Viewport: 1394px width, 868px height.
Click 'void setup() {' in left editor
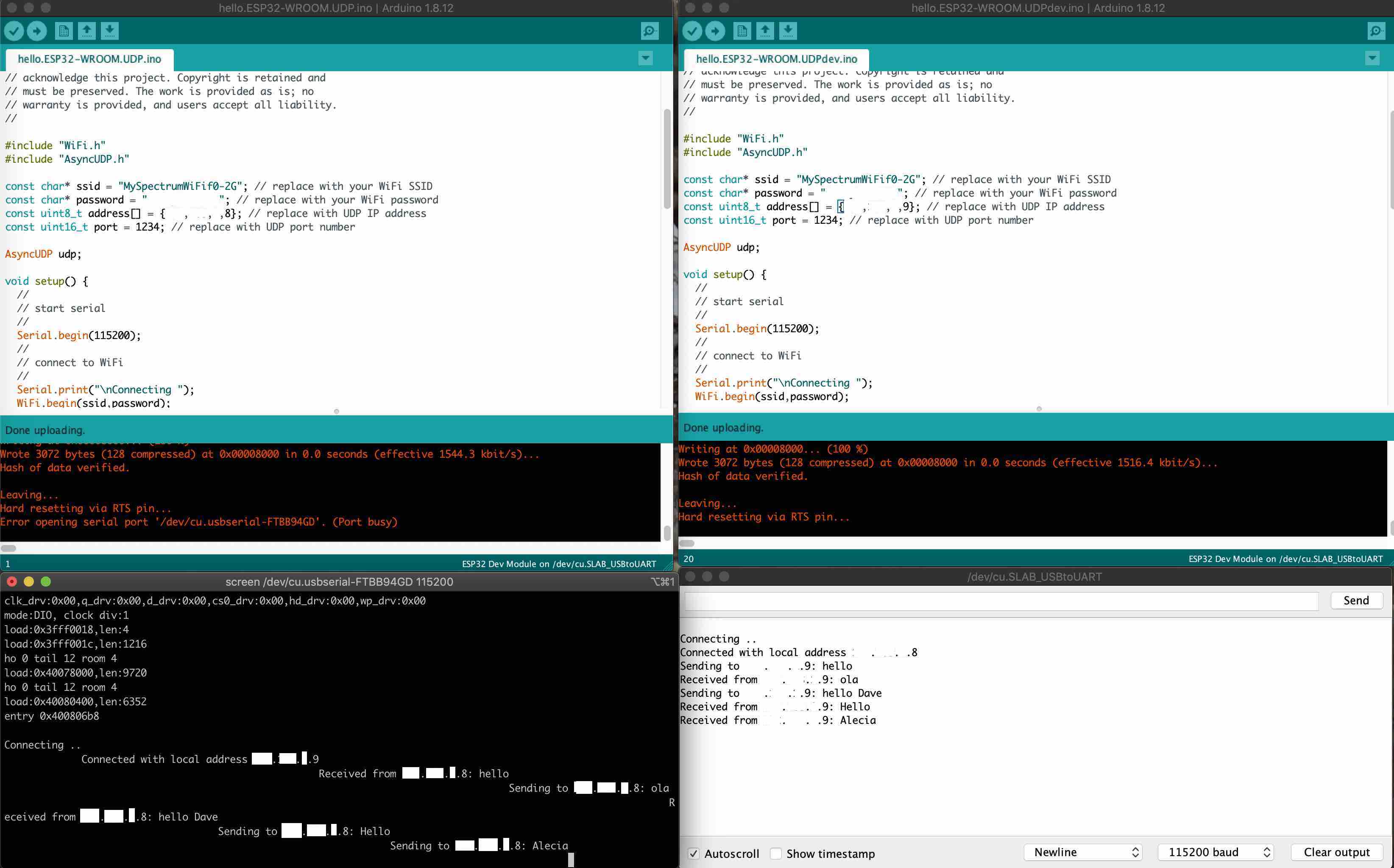[x=47, y=281]
